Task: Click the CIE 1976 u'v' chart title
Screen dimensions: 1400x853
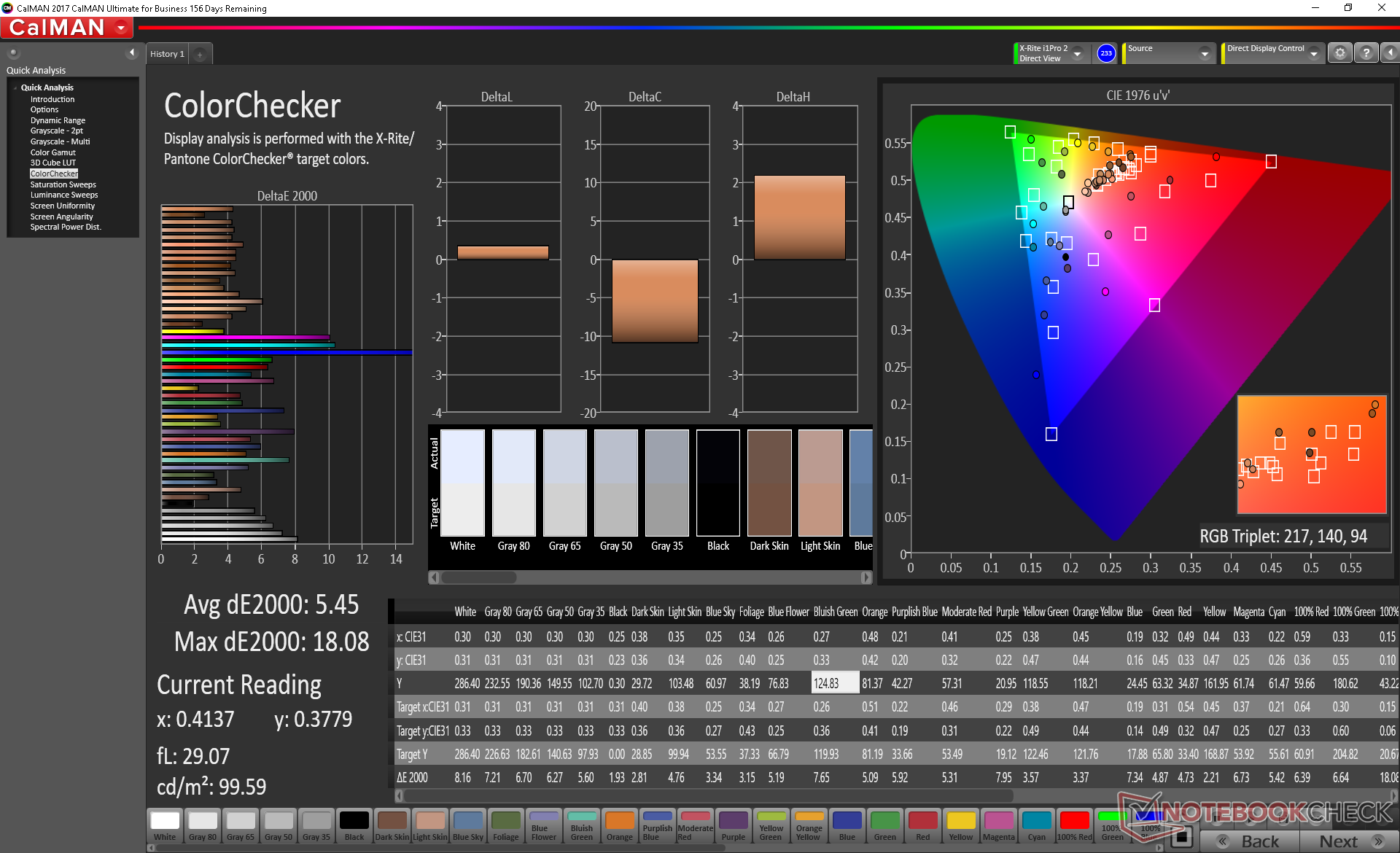Action: (x=1137, y=96)
